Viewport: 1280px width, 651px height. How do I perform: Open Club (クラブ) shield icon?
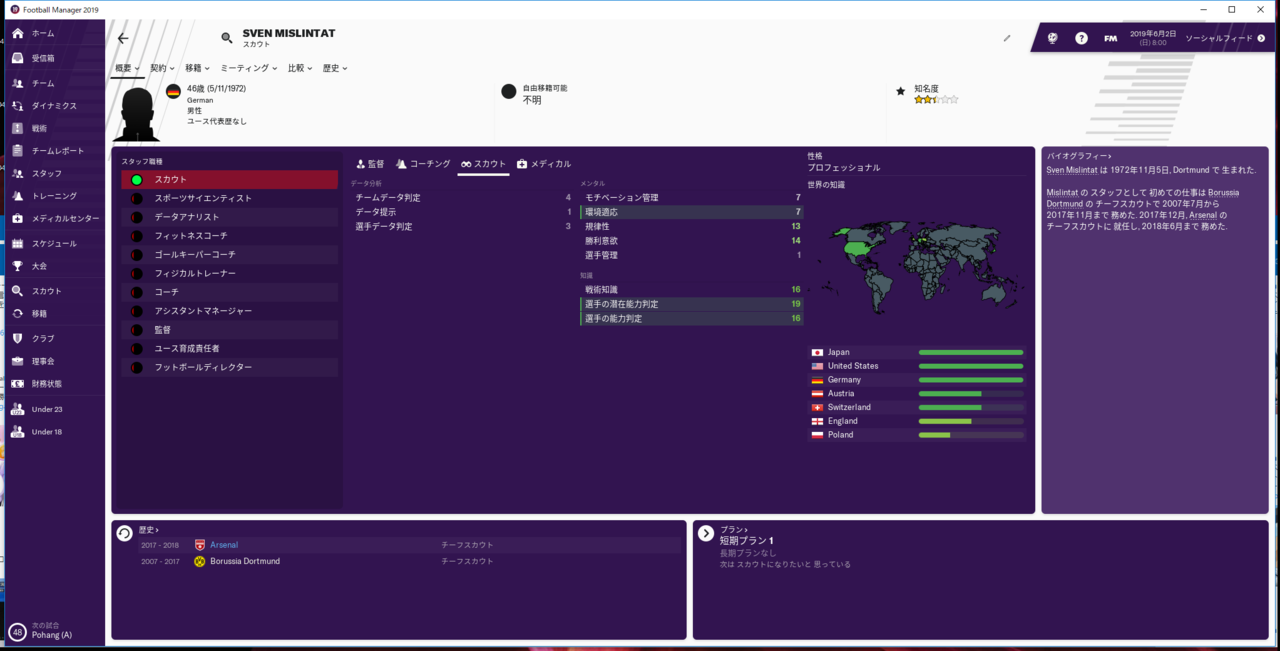pos(17,338)
